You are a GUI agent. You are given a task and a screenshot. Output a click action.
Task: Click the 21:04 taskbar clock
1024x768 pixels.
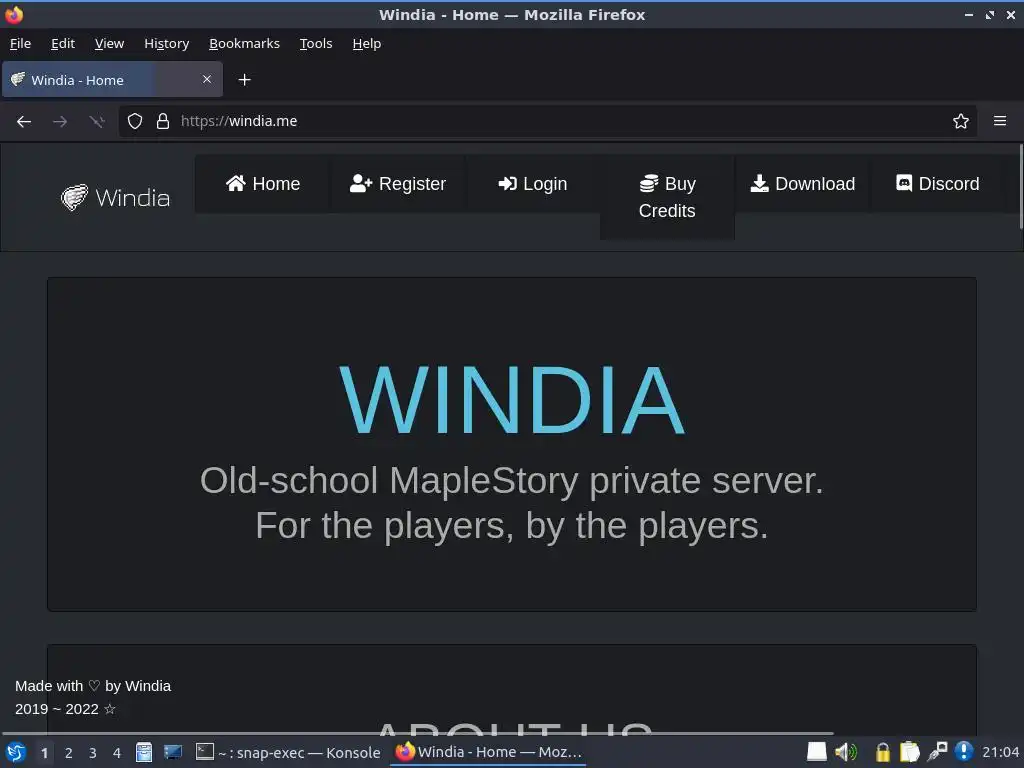click(x=1000, y=752)
